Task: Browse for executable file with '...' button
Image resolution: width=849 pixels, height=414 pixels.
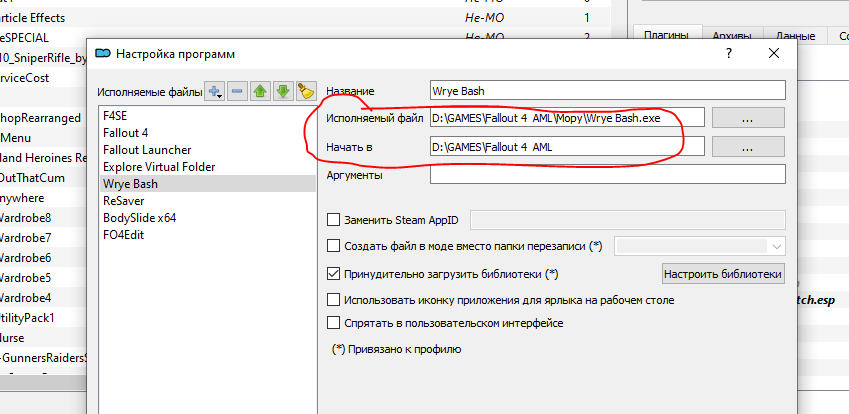Action: point(747,118)
